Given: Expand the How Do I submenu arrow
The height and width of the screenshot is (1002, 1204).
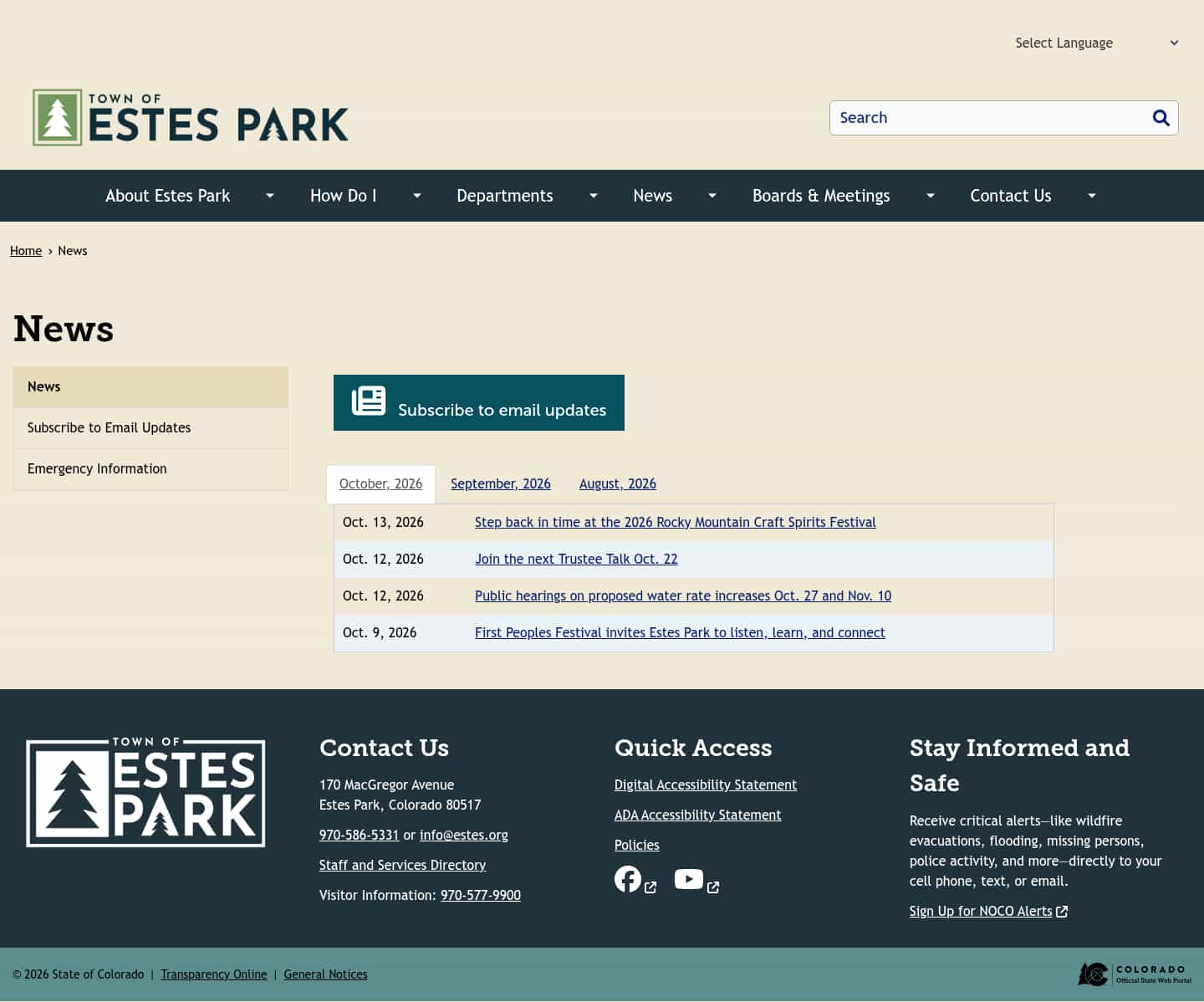Looking at the screenshot, I should (417, 196).
